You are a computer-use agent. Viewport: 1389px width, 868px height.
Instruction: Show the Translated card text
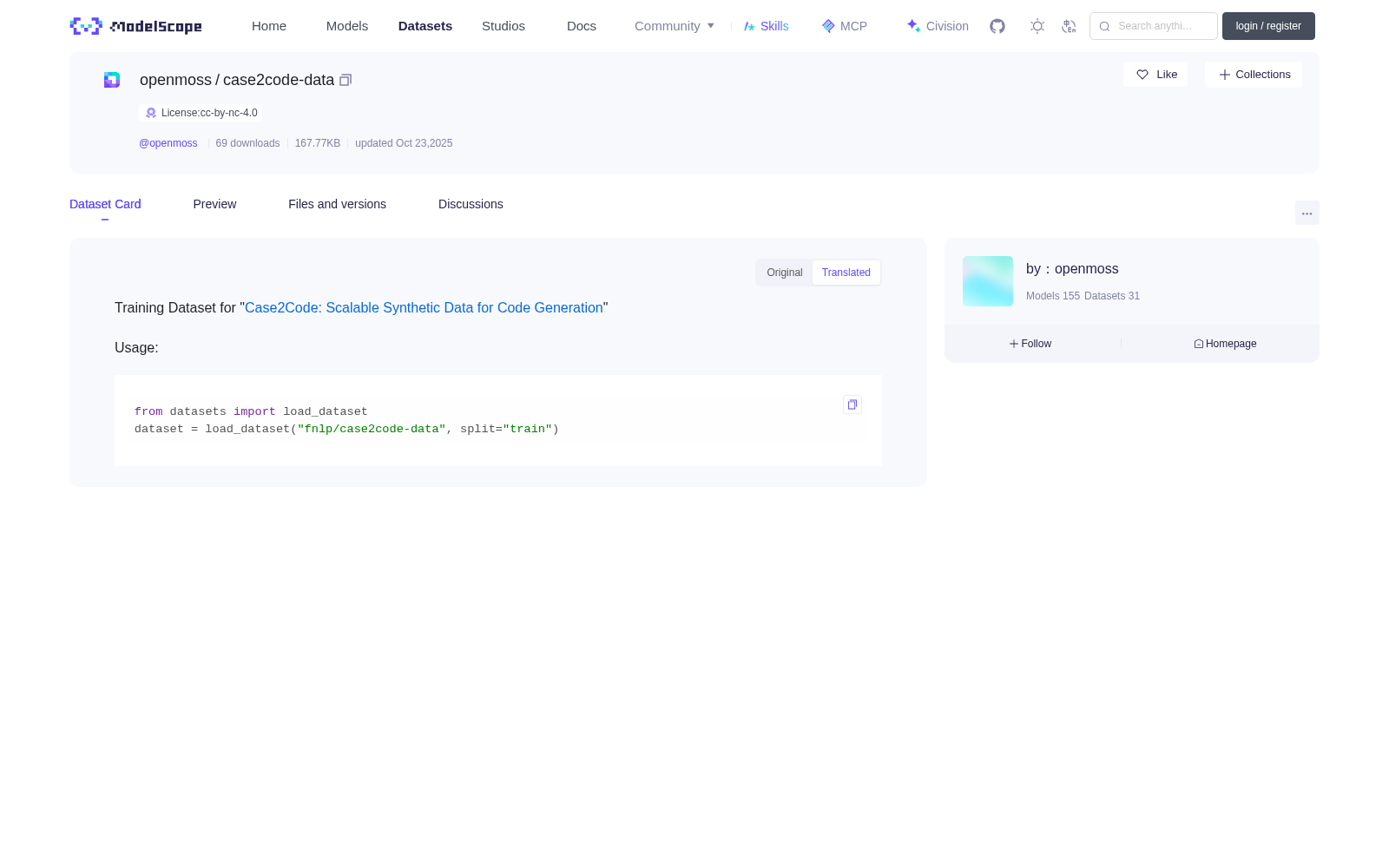coord(846,273)
